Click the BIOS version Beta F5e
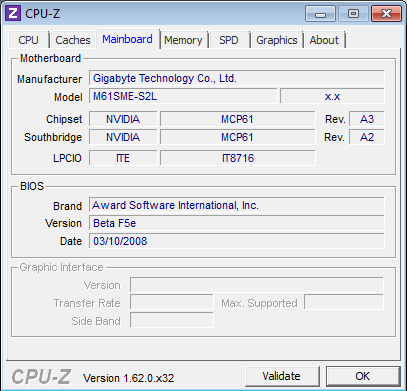Screen dimensions: 407x391 [237, 223]
